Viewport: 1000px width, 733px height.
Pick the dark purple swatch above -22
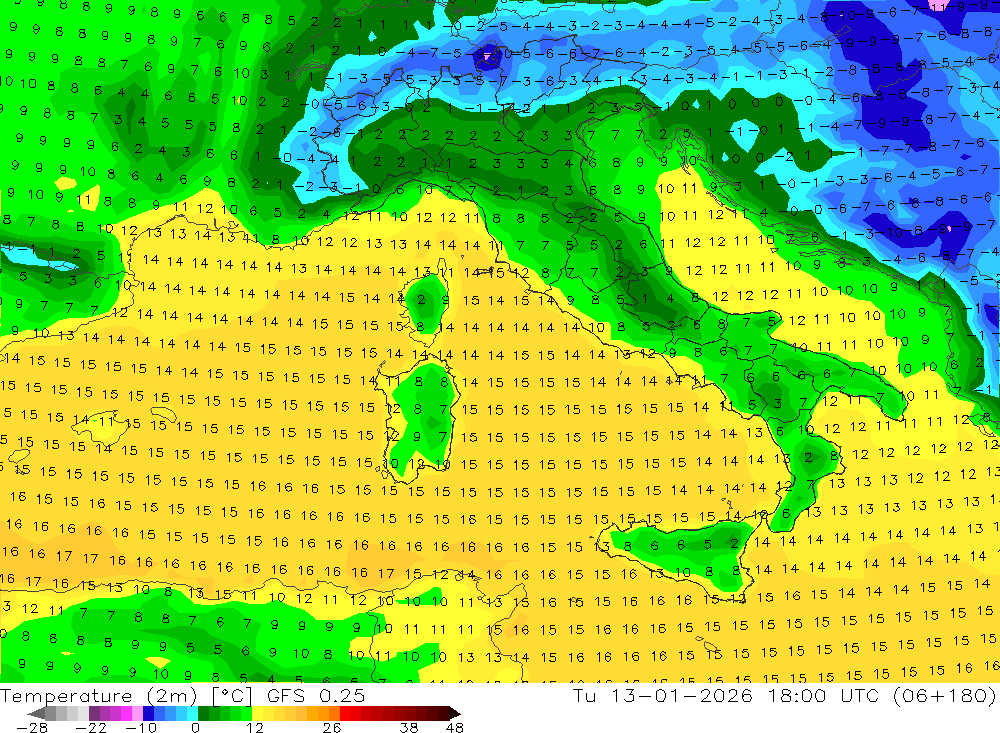click(x=94, y=713)
